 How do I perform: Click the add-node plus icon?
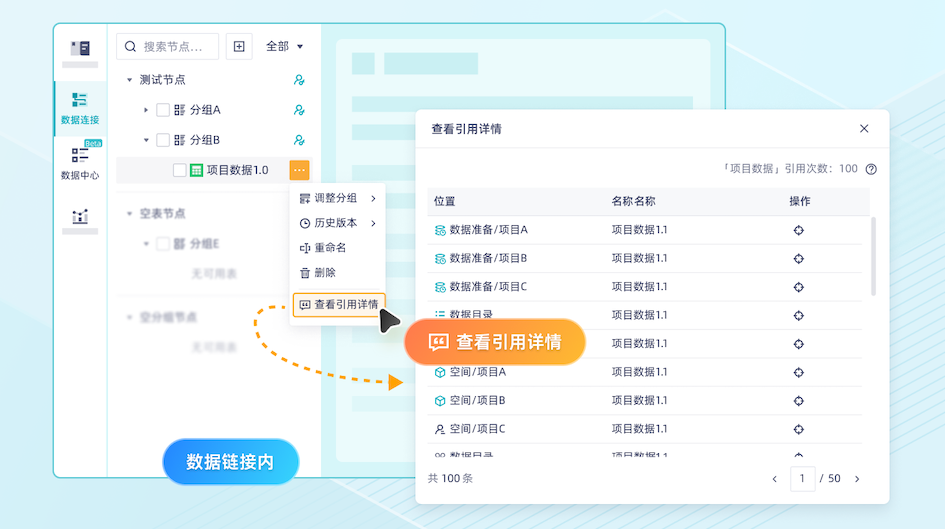(x=239, y=46)
